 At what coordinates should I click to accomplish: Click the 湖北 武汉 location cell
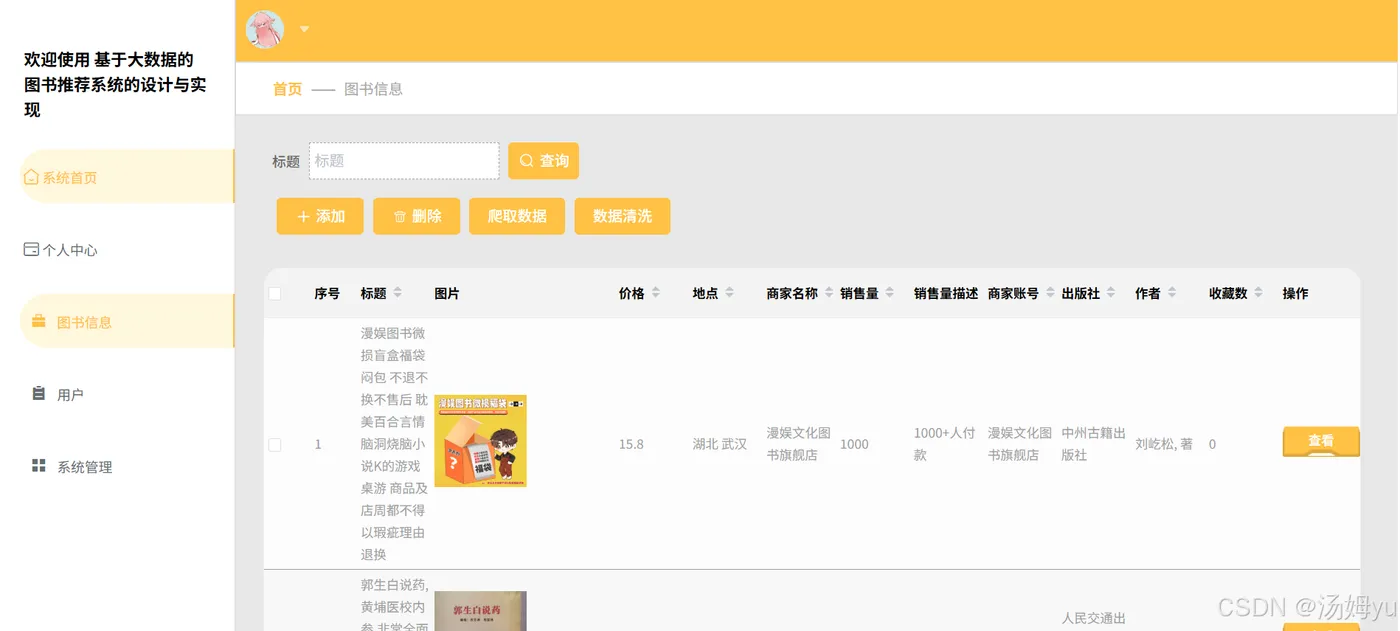tap(720, 444)
